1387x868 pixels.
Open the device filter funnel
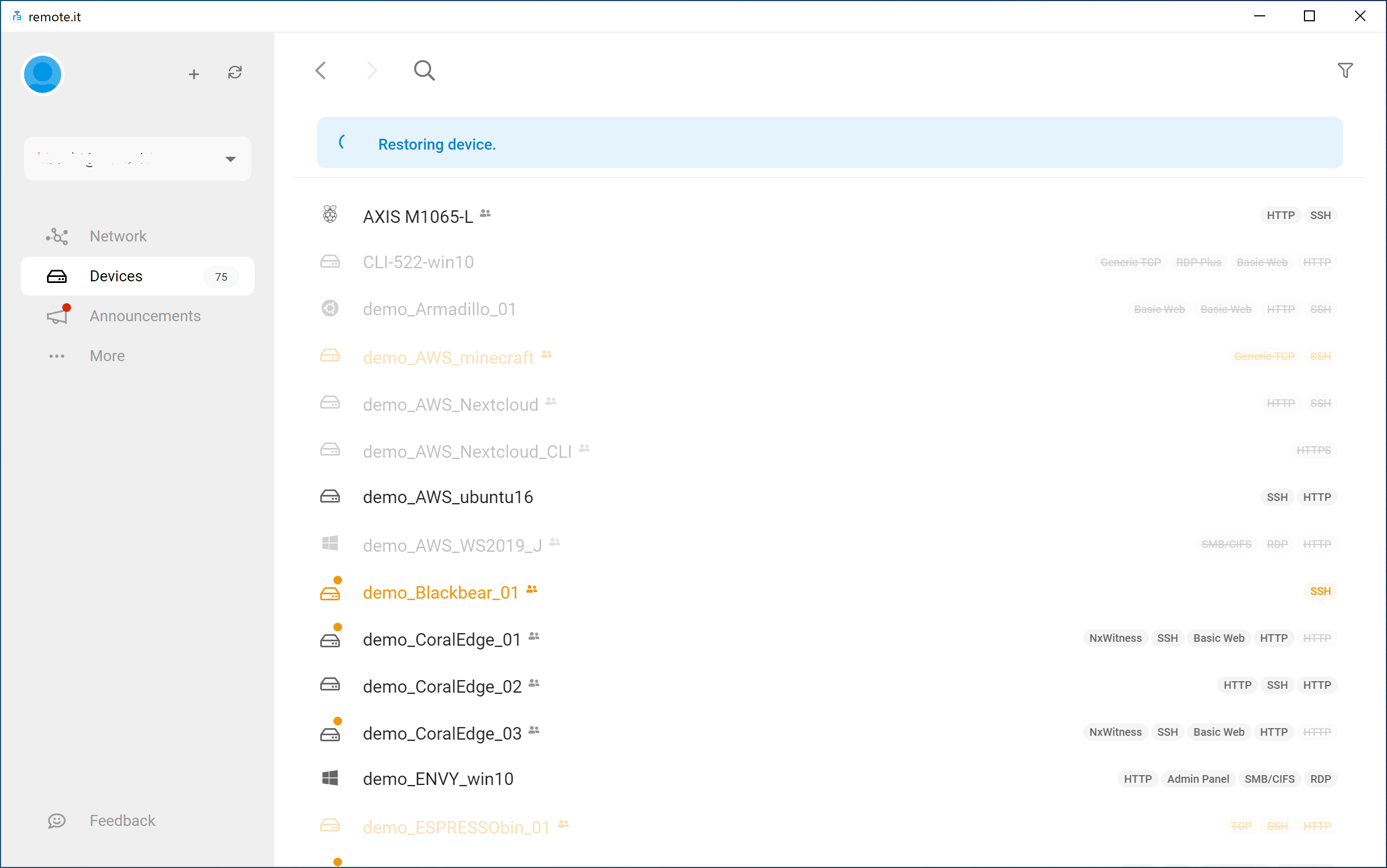[1345, 70]
